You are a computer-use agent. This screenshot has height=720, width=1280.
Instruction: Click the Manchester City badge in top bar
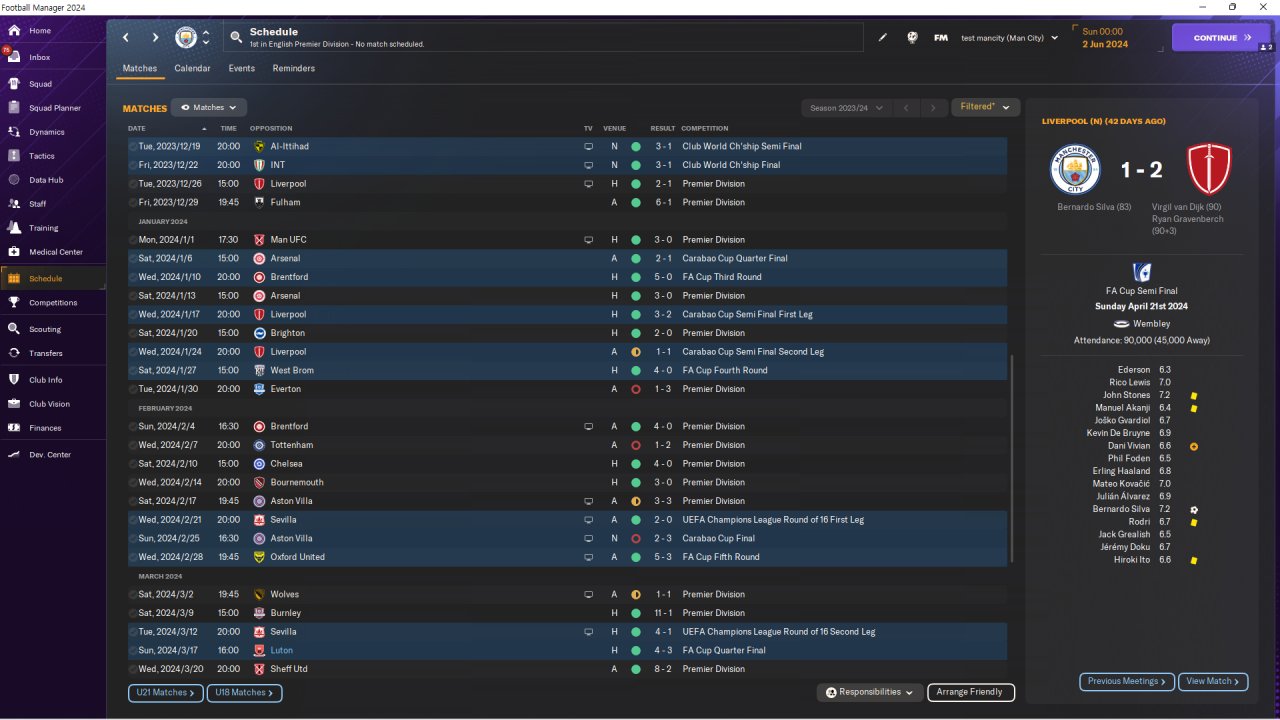coord(186,38)
